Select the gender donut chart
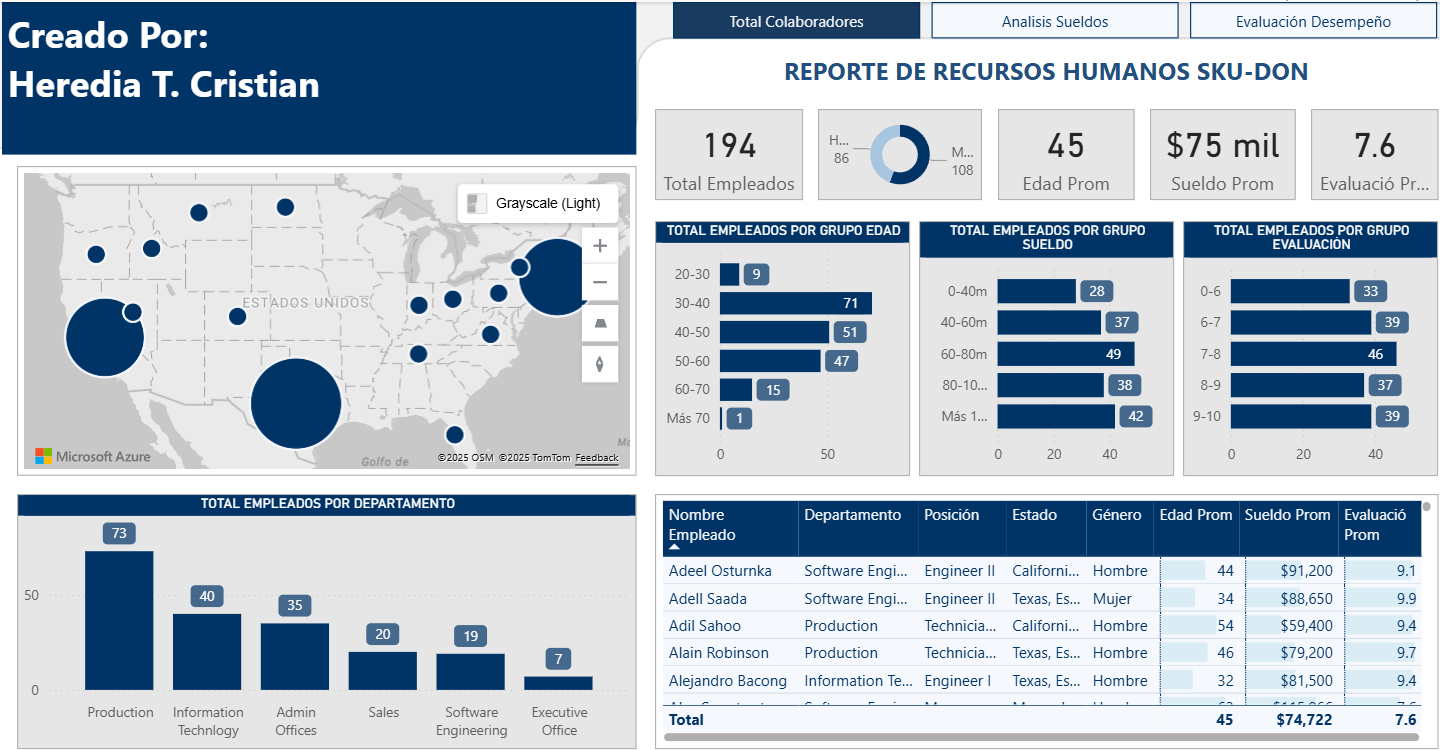The height and width of the screenshot is (750, 1440). click(900, 154)
